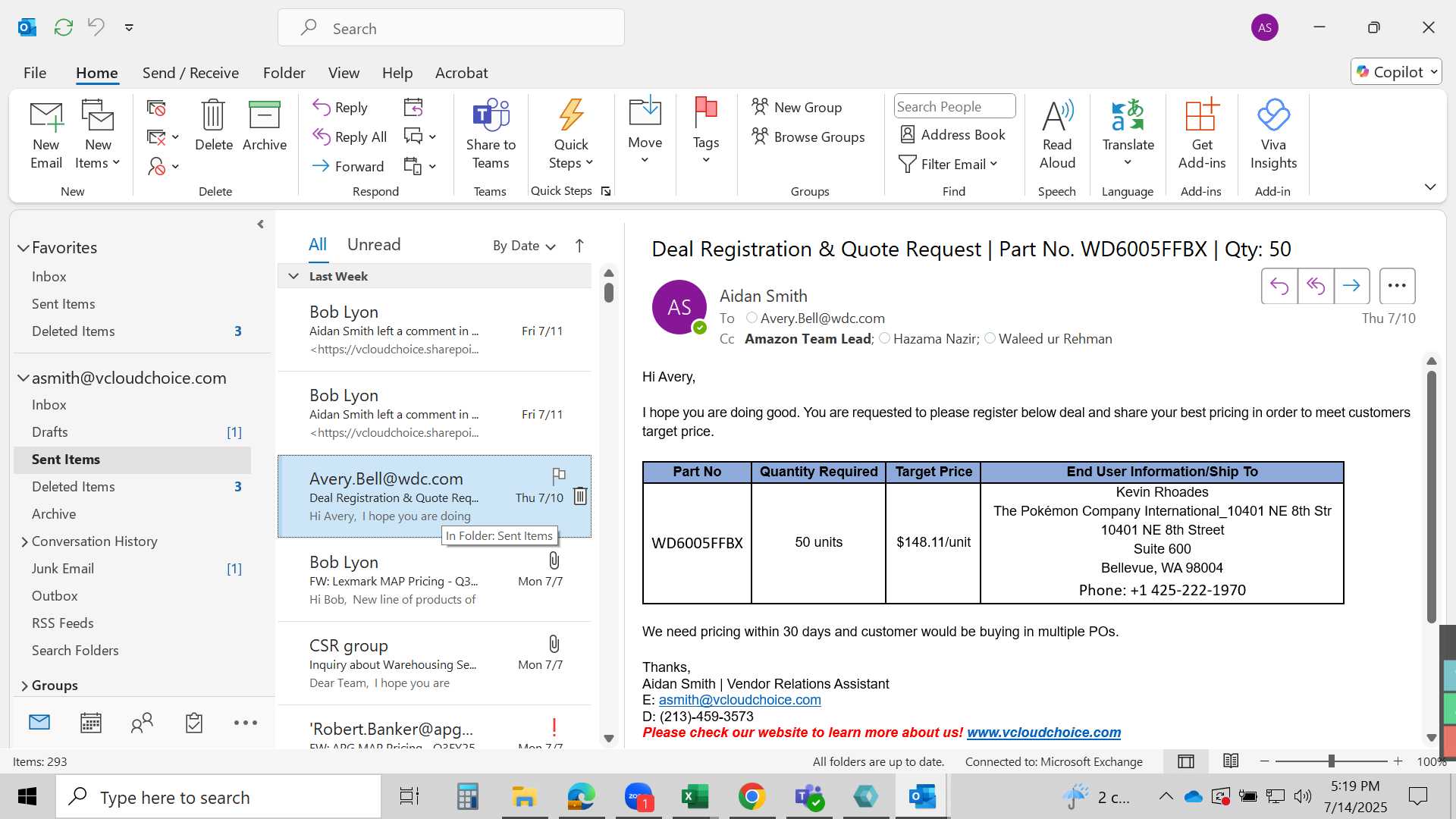
Task: Open Excel from the taskbar
Action: 694,797
